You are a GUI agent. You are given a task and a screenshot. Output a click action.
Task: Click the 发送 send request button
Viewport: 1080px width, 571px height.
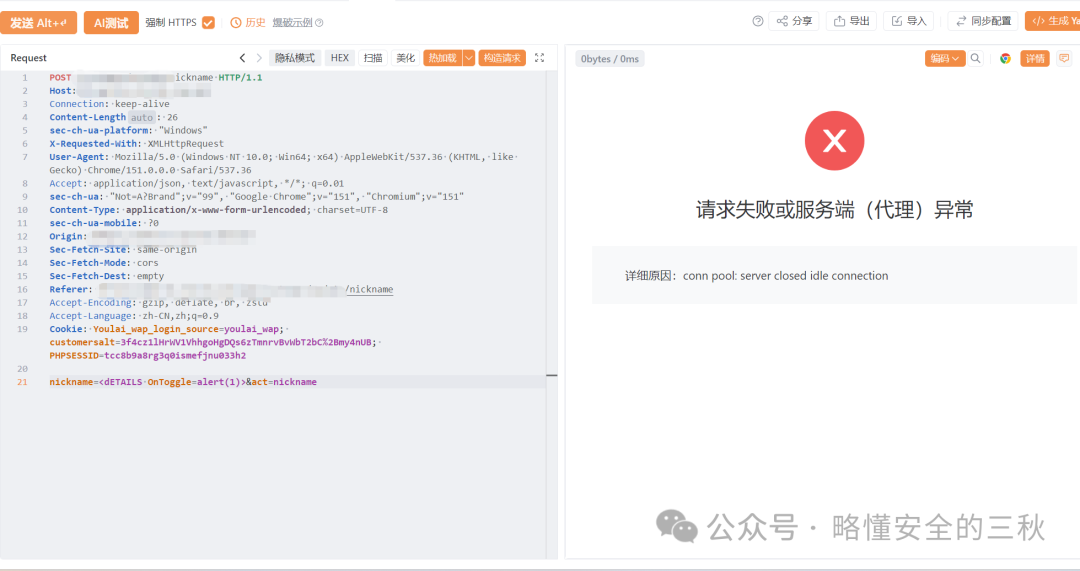(x=38, y=23)
